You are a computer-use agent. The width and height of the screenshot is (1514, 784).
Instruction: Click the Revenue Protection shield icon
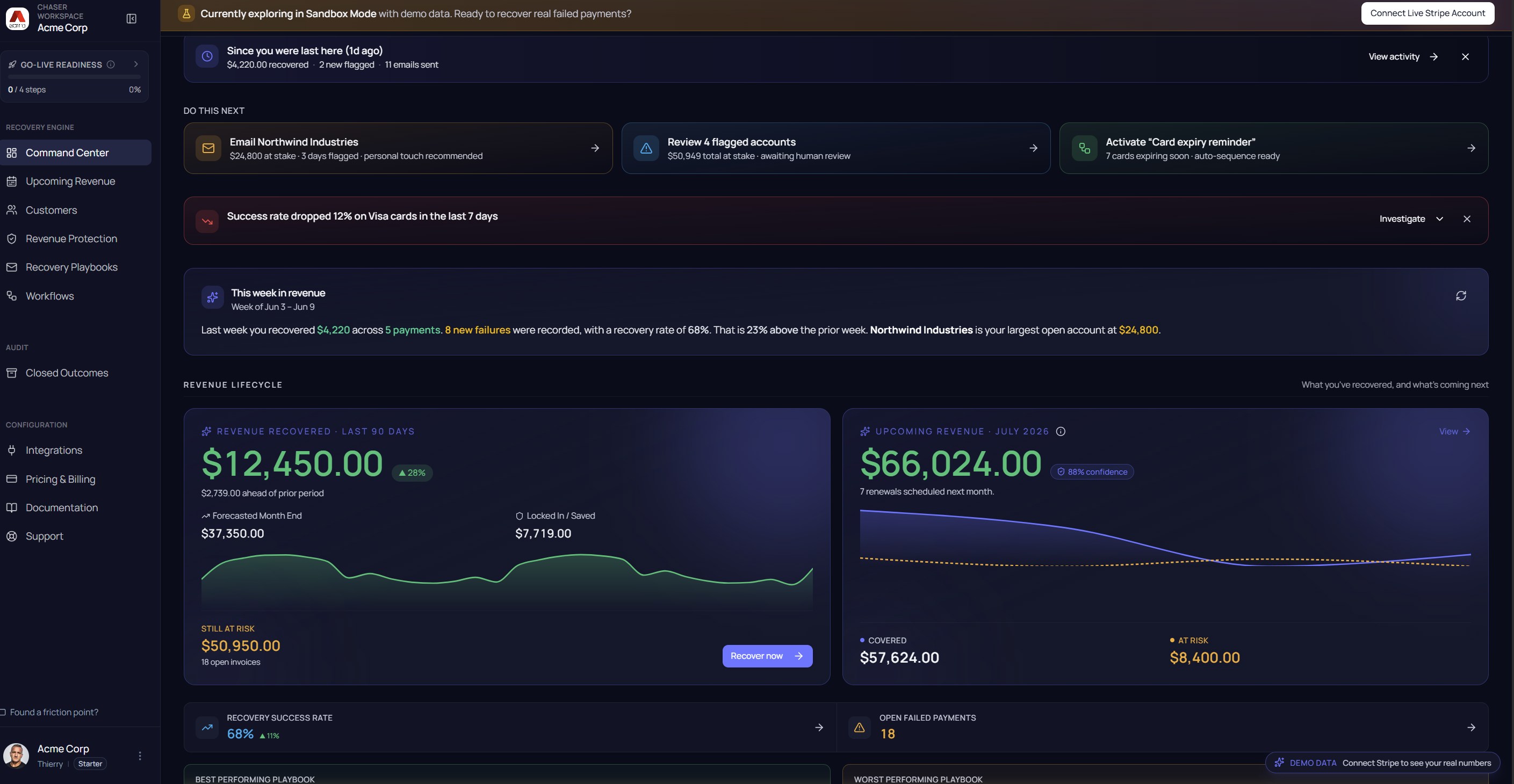11,239
